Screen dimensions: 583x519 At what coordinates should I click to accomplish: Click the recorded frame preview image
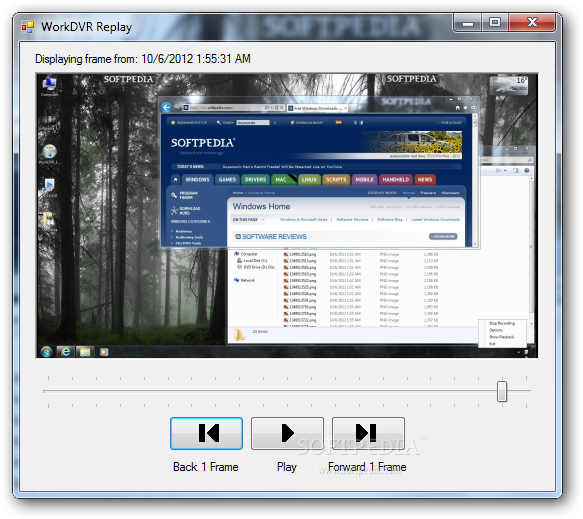pos(287,216)
